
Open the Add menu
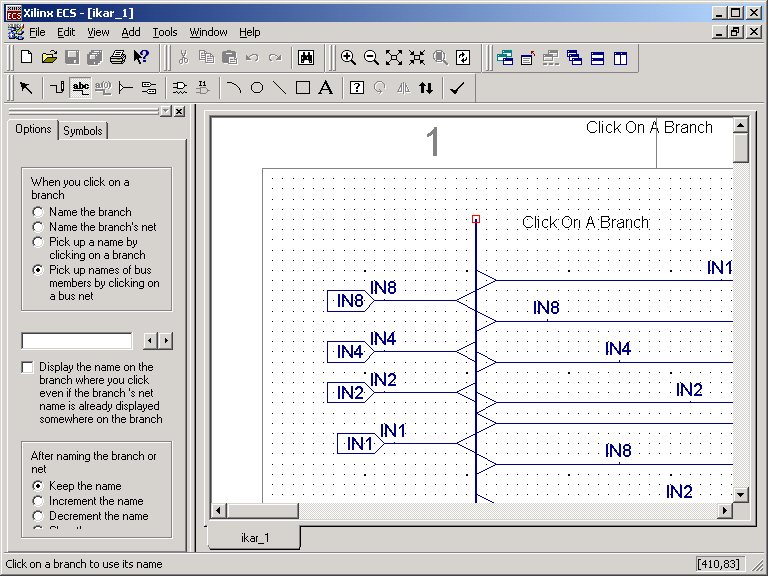tap(131, 32)
